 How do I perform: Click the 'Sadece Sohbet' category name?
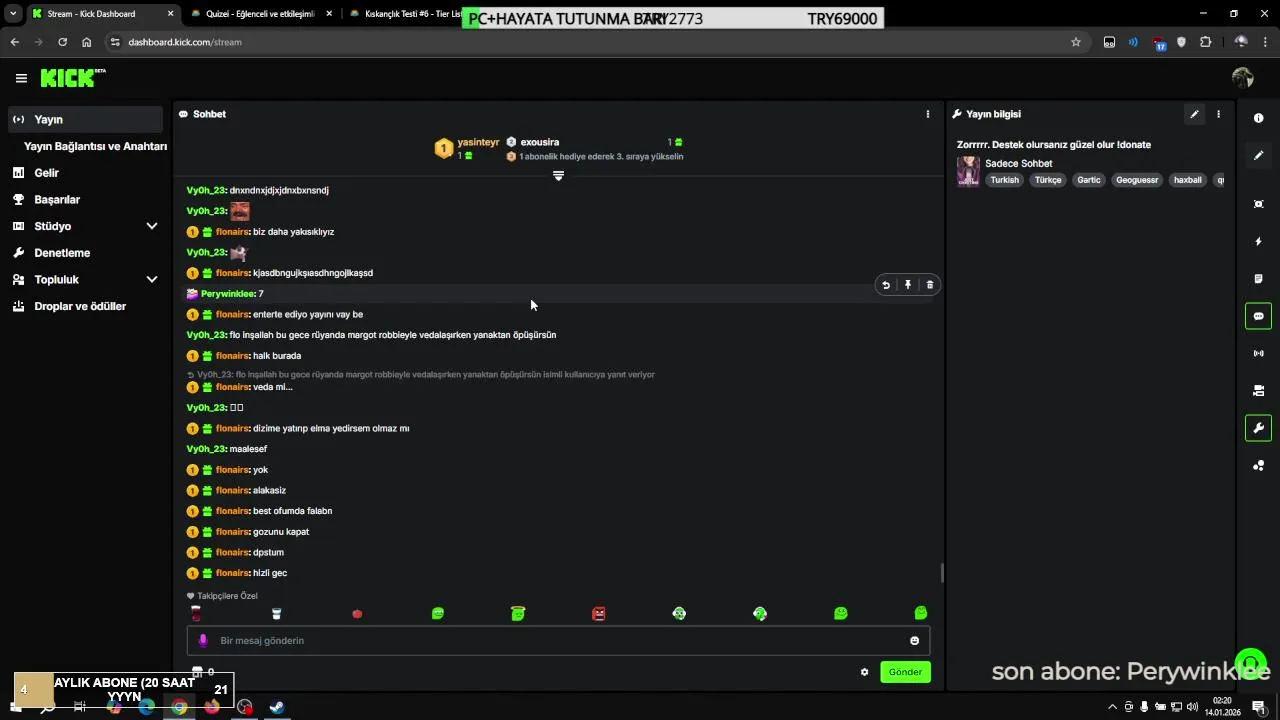1019,163
